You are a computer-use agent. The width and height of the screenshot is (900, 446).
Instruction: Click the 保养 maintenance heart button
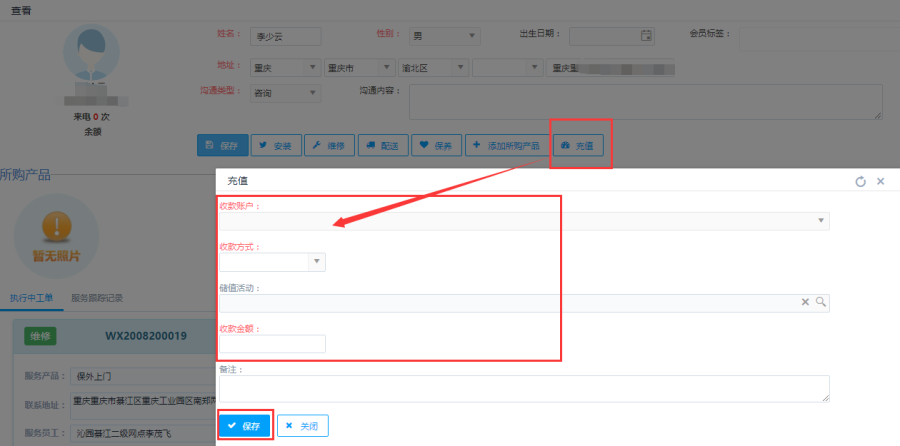pyautogui.click(x=435, y=146)
